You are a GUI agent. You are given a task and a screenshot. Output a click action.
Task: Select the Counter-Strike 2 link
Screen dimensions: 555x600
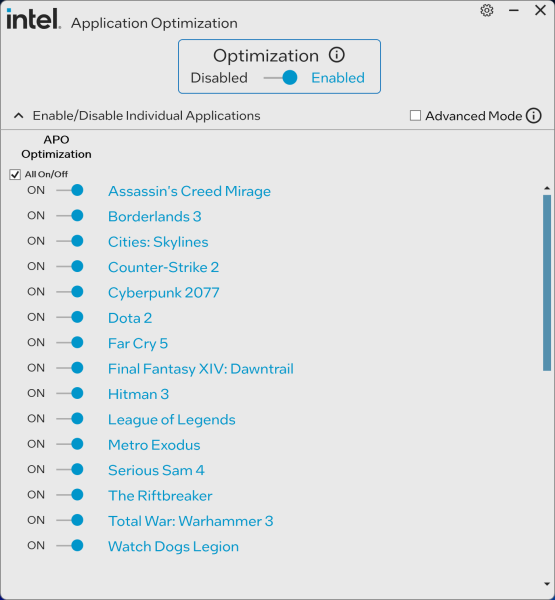(x=163, y=267)
